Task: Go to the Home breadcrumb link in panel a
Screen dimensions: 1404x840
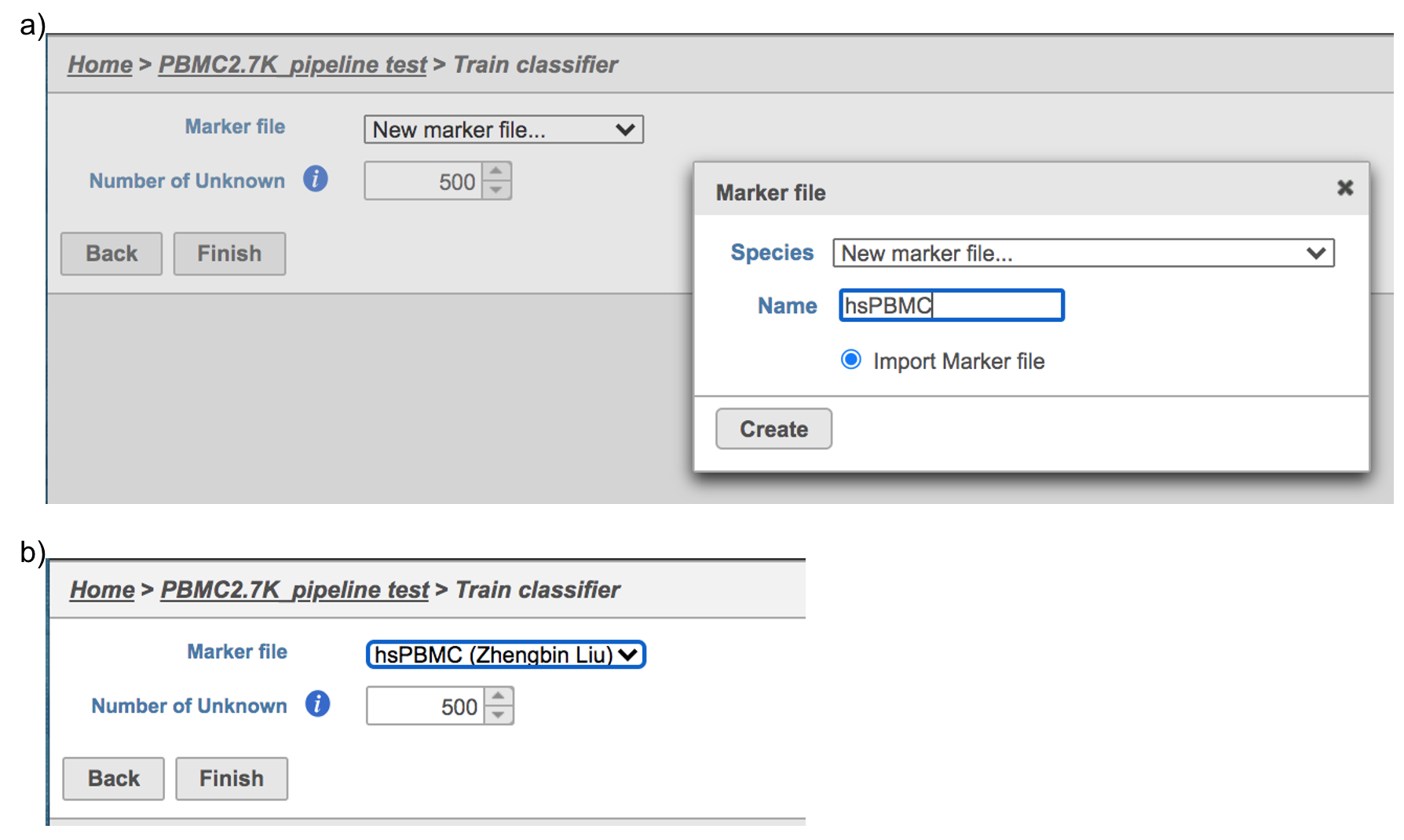Action: (100, 64)
